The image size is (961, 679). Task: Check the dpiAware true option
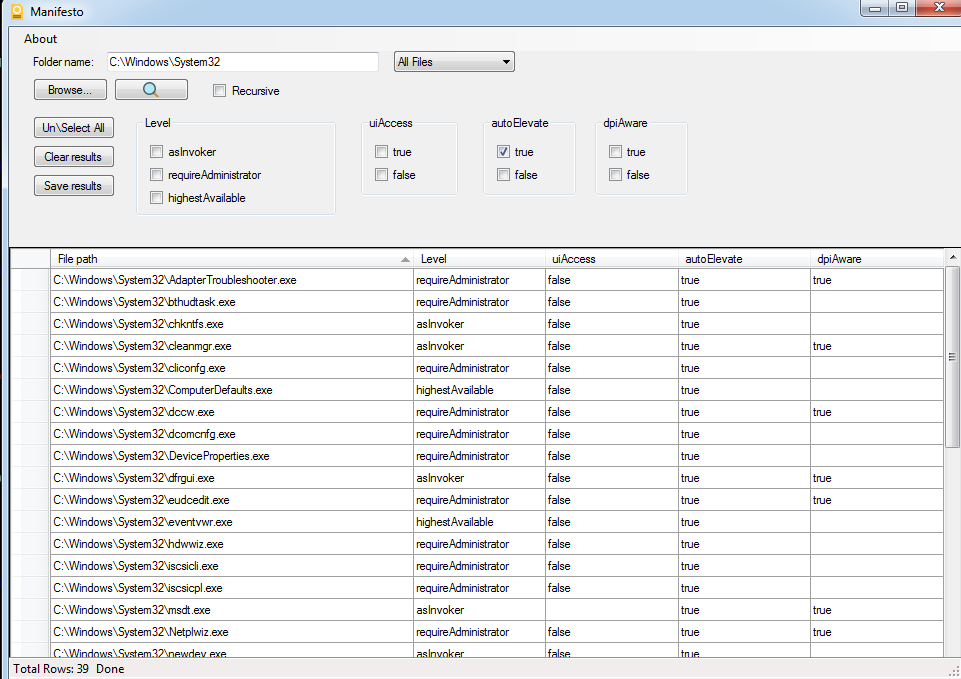[x=616, y=152]
